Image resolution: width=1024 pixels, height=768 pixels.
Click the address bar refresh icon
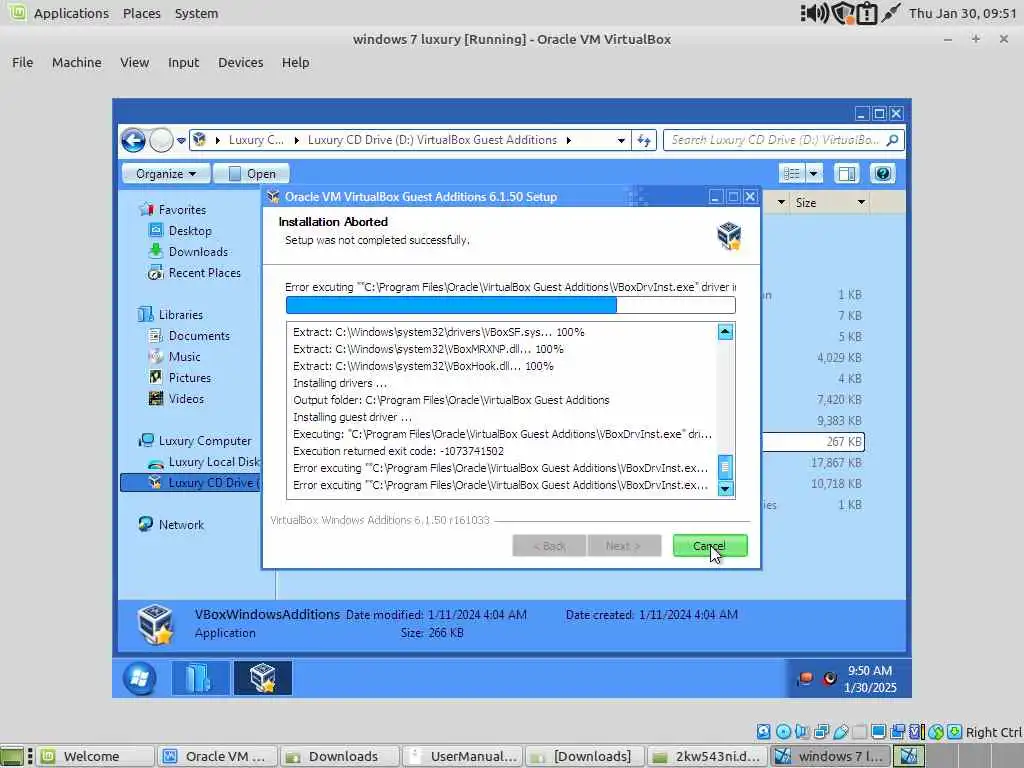coord(644,140)
